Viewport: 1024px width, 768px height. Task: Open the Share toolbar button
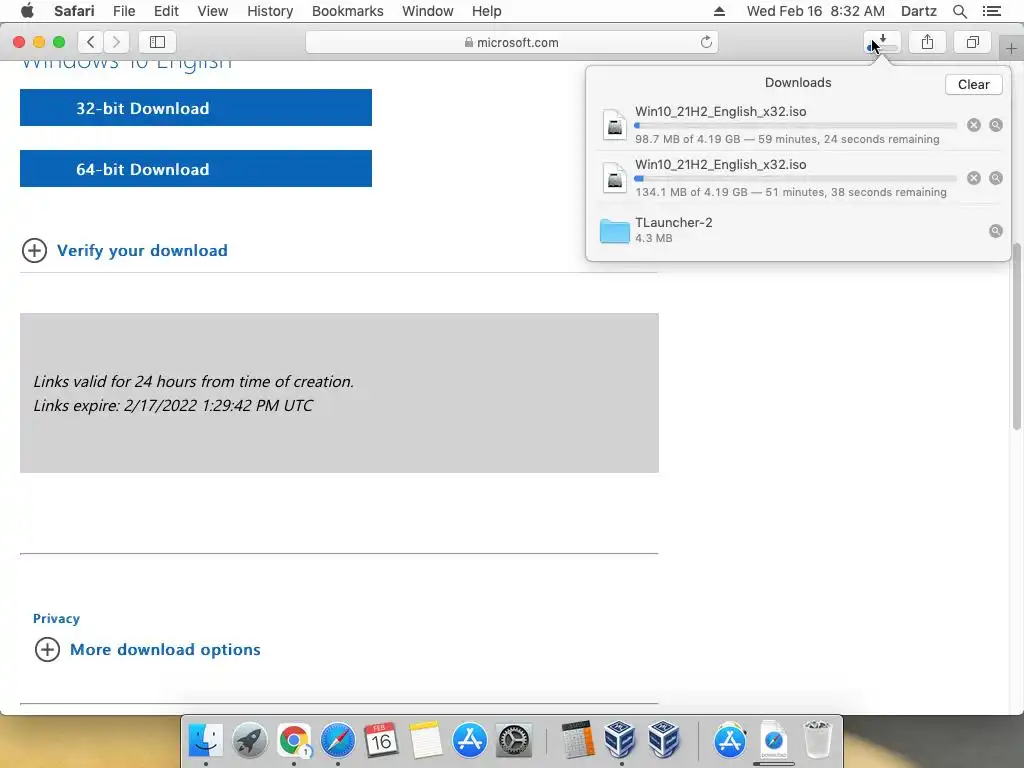(x=927, y=42)
